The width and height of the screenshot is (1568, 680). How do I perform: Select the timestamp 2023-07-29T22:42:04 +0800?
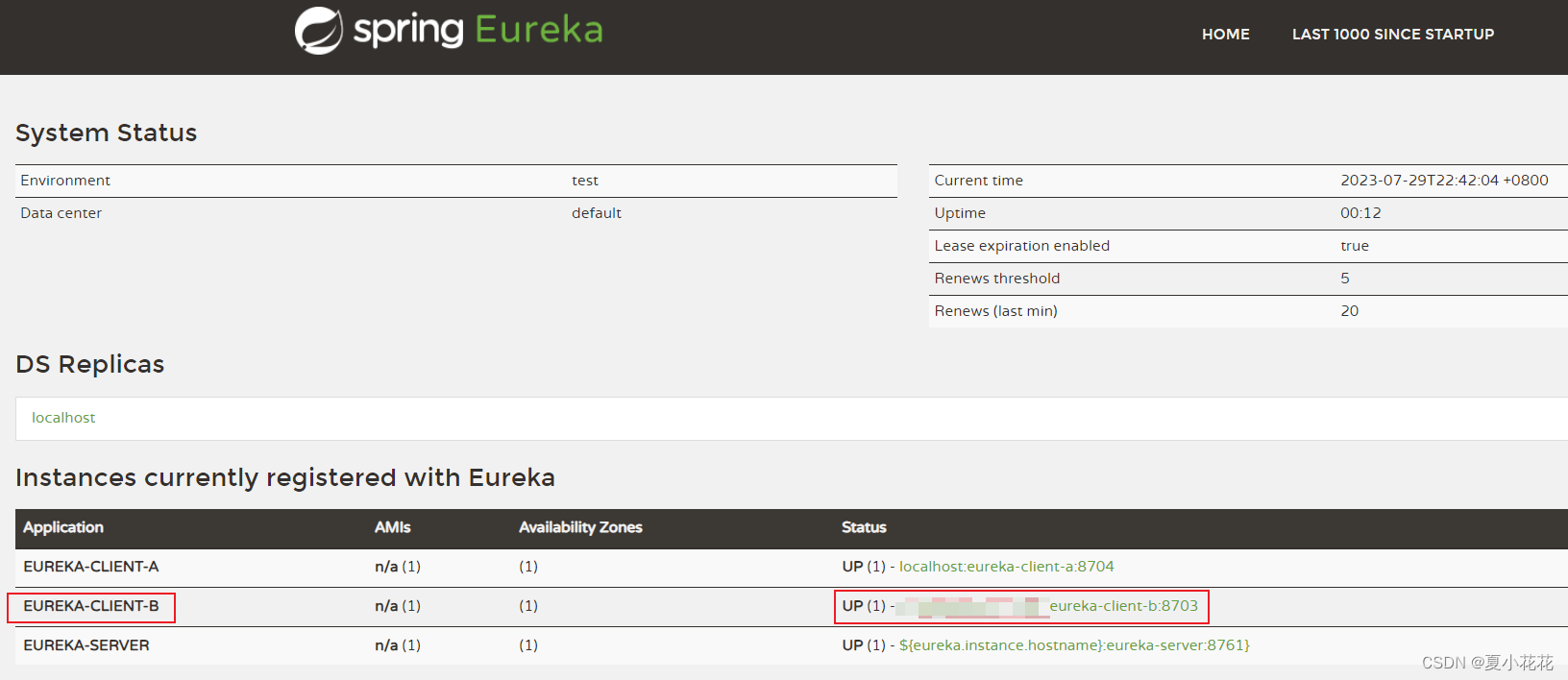pos(1445,181)
